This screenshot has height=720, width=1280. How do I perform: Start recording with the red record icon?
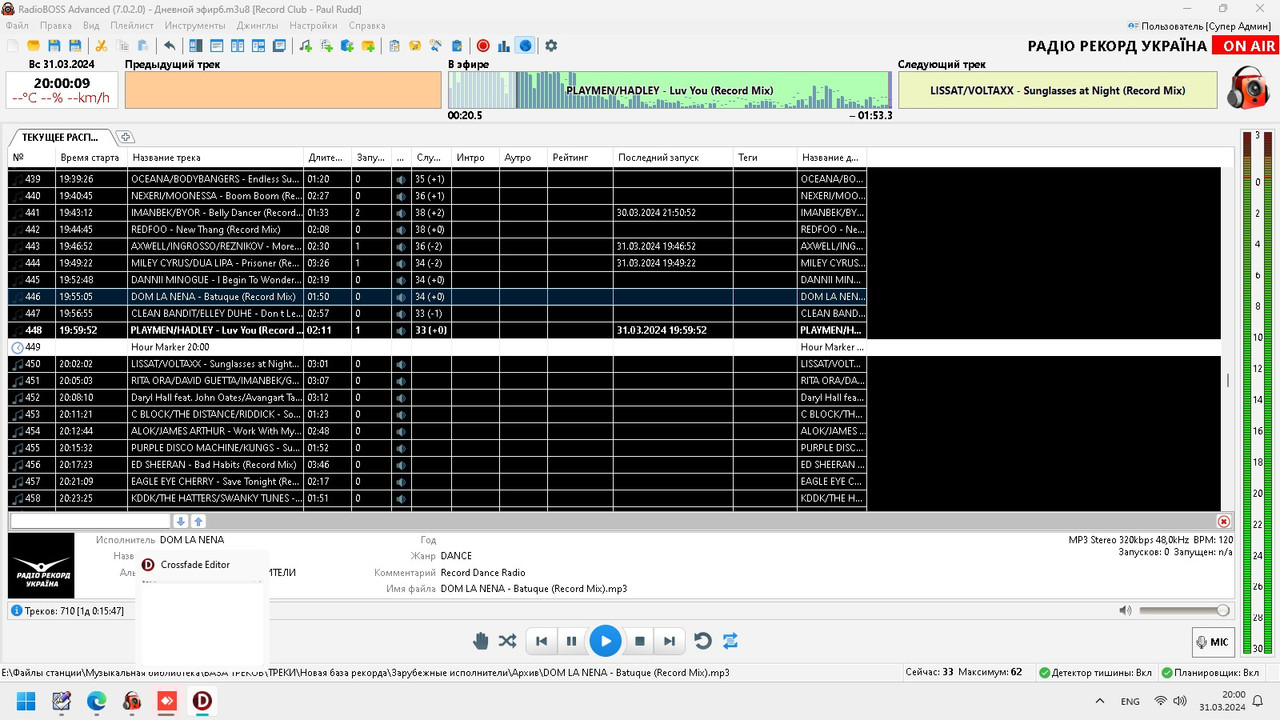point(483,46)
